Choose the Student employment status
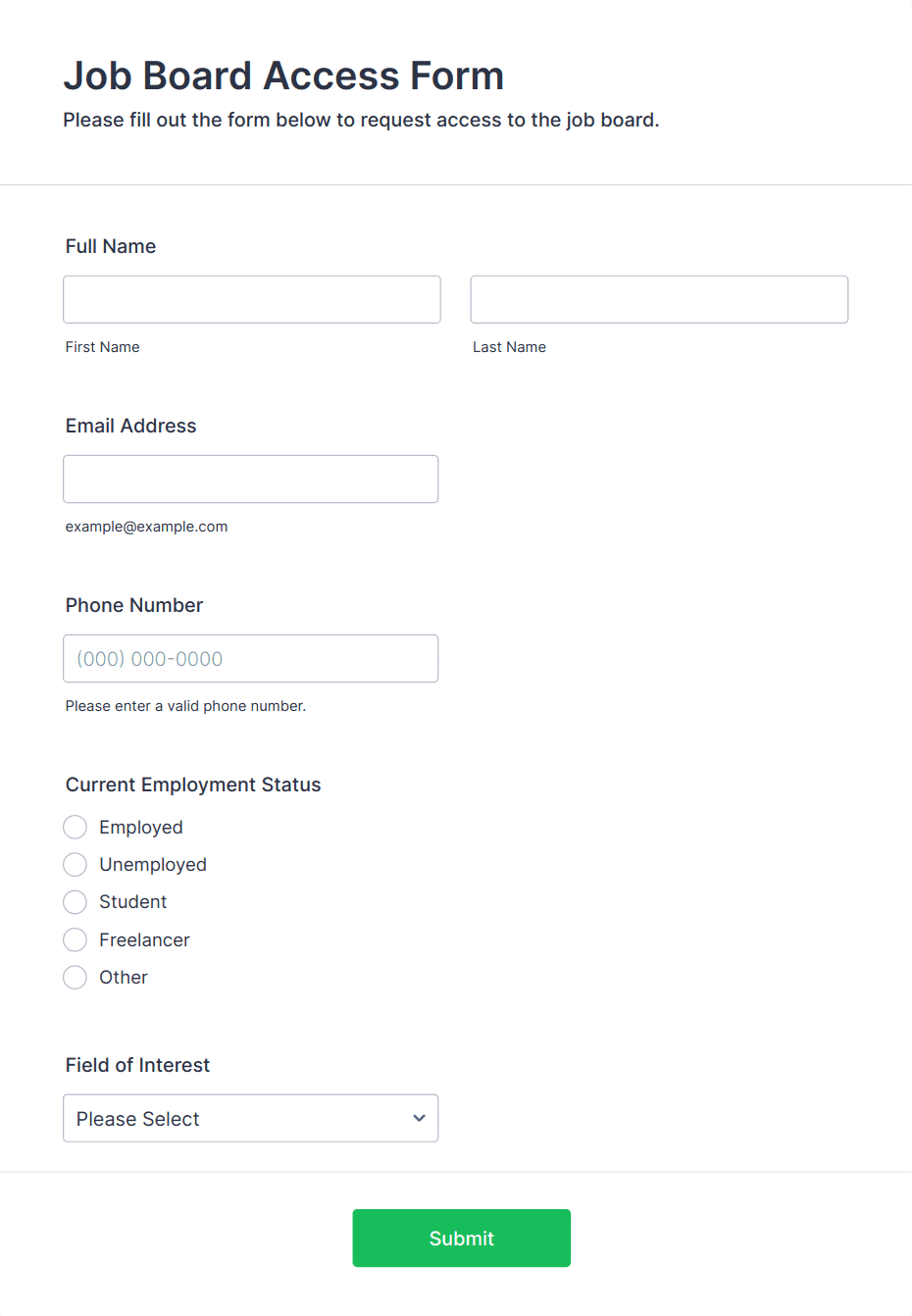Image resolution: width=912 pixels, height=1316 pixels. tap(75, 901)
